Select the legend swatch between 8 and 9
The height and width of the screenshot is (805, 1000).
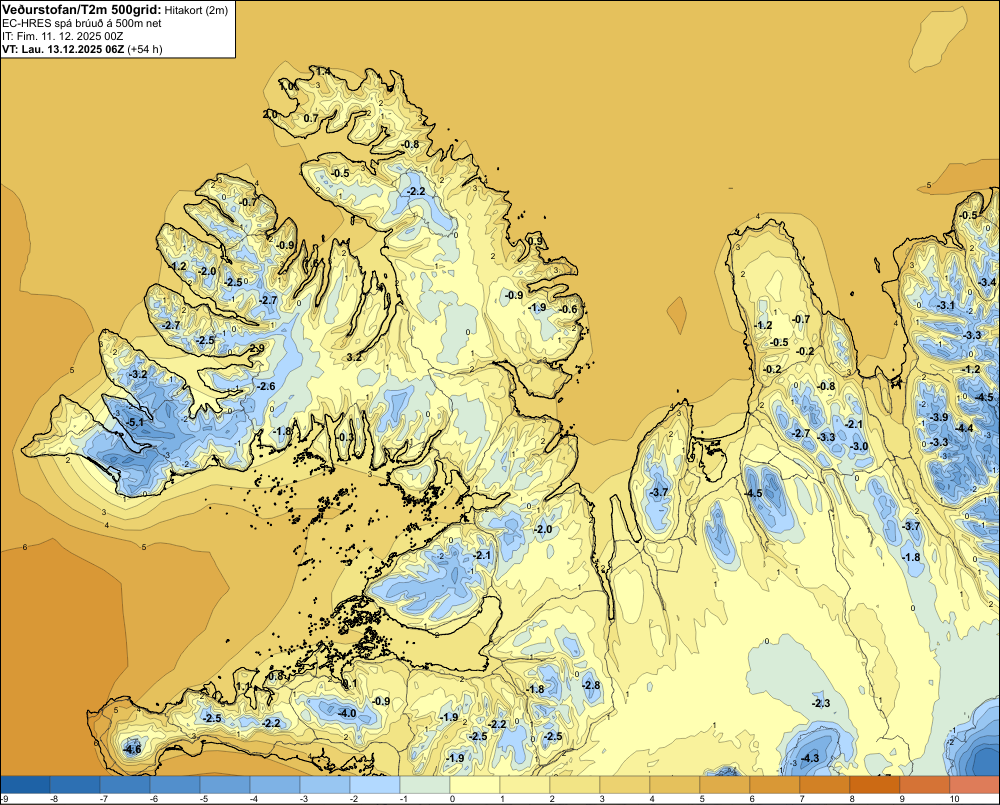[x=876, y=784]
